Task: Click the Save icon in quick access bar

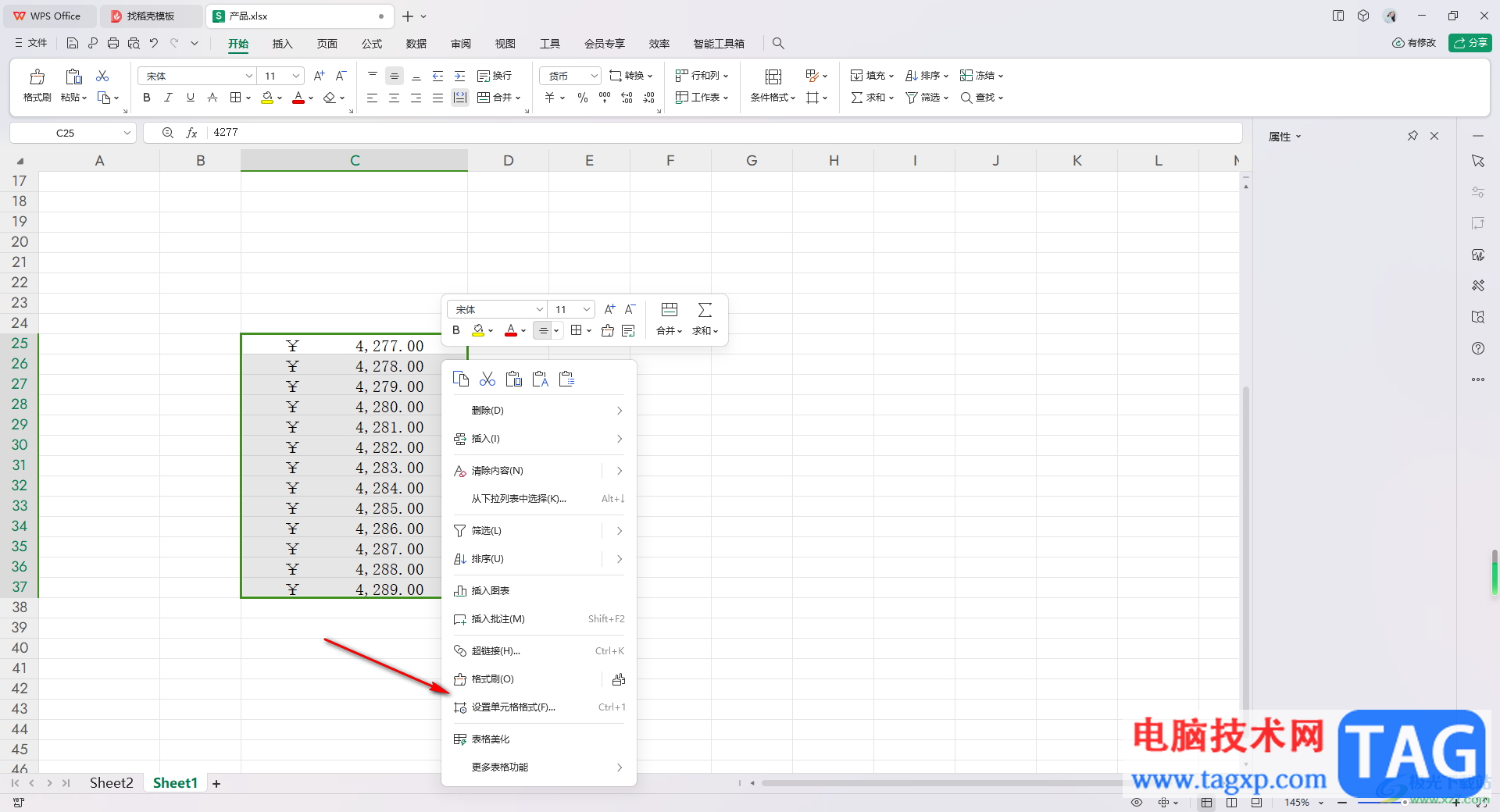Action: (73, 44)
